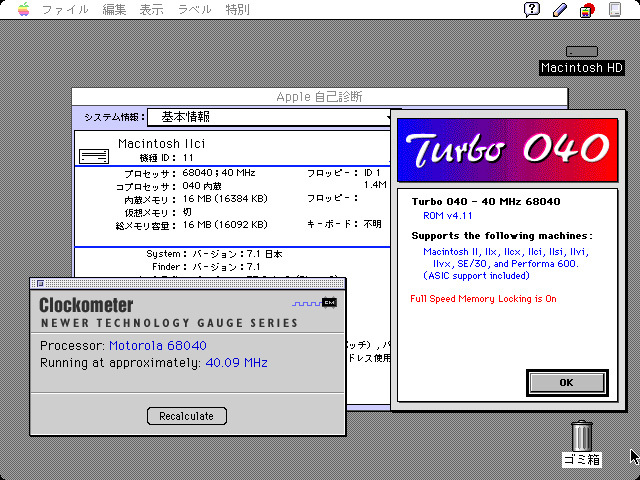This screenshot has height=480, width=640.
Task: Click the Clockometer window close box
Action: (x=40, y=283)
